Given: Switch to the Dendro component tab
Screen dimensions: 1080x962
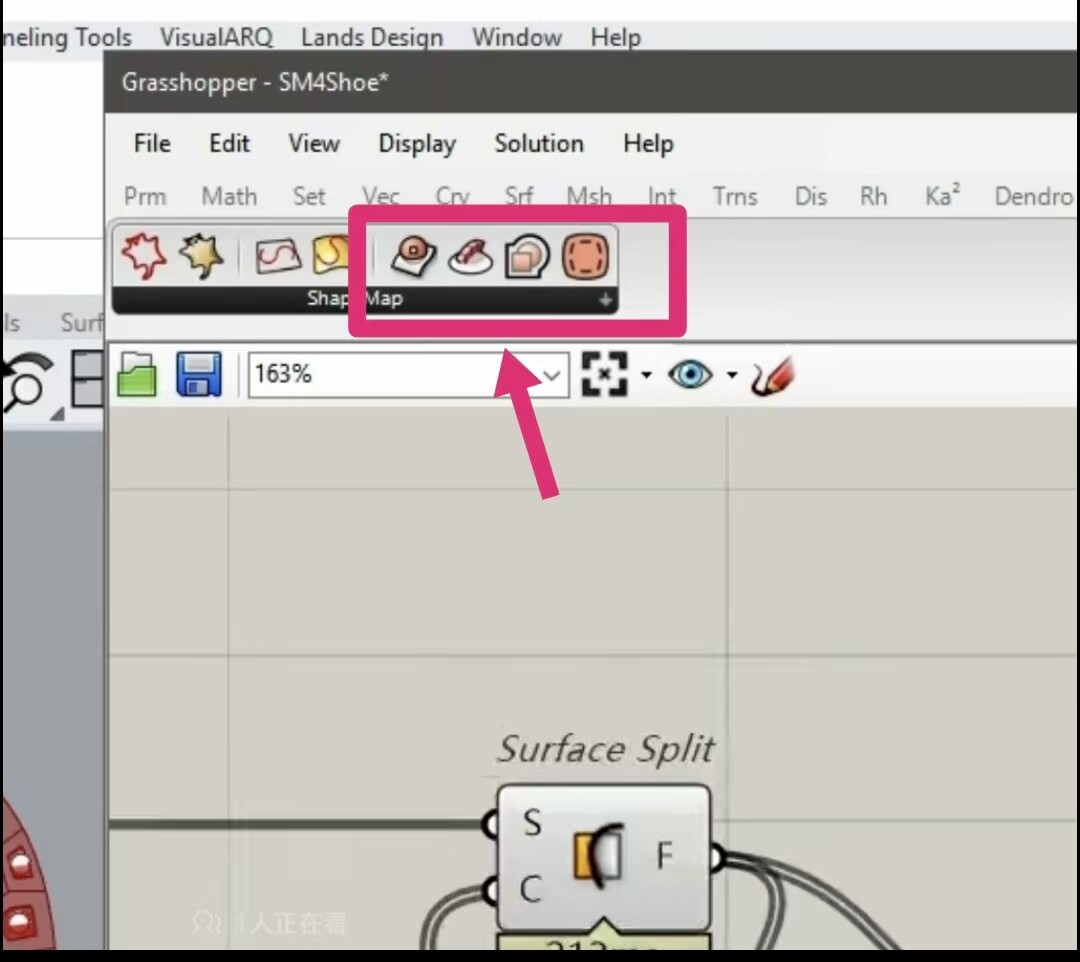Looking at the screenshot, I should [1033, 196].
